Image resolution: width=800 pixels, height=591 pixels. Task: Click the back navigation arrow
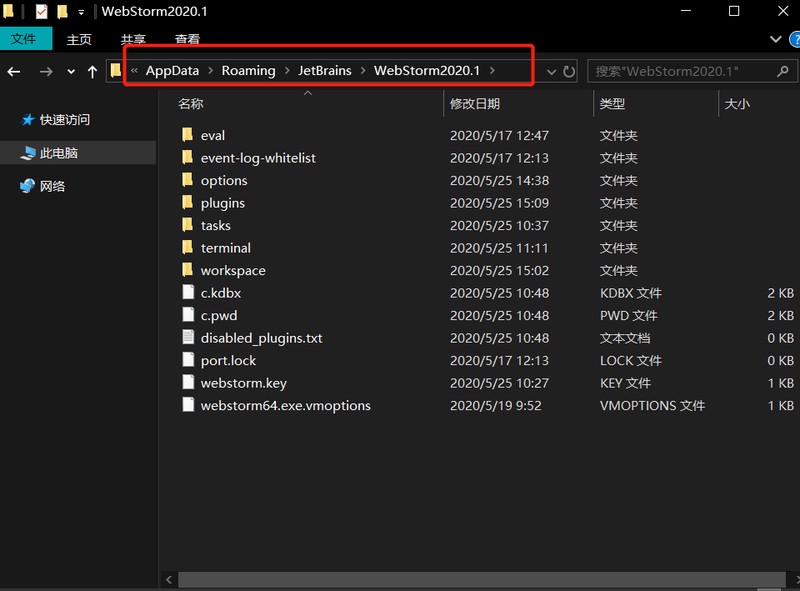pos(14,71)
